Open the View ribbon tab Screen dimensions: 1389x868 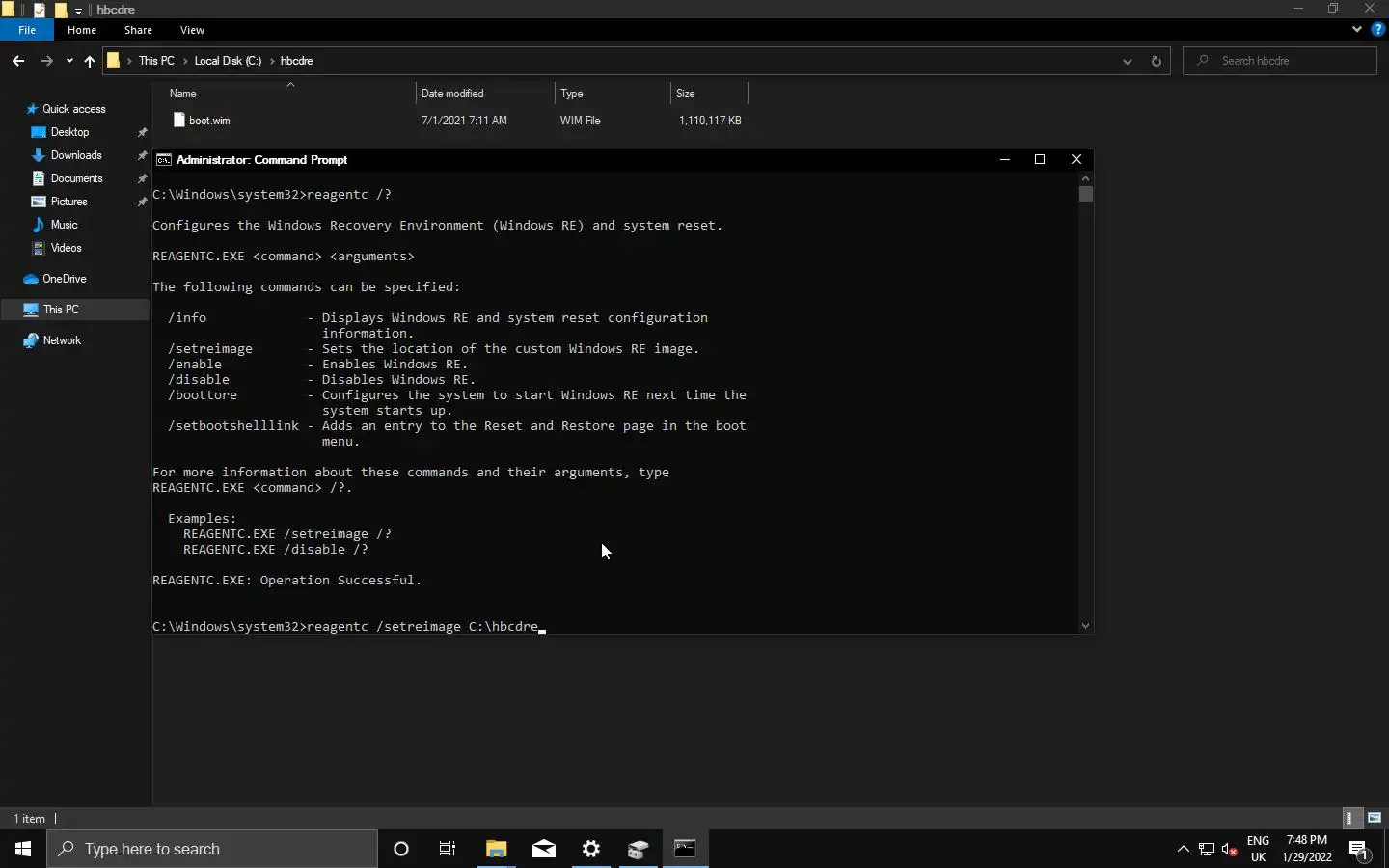[192, 30]
